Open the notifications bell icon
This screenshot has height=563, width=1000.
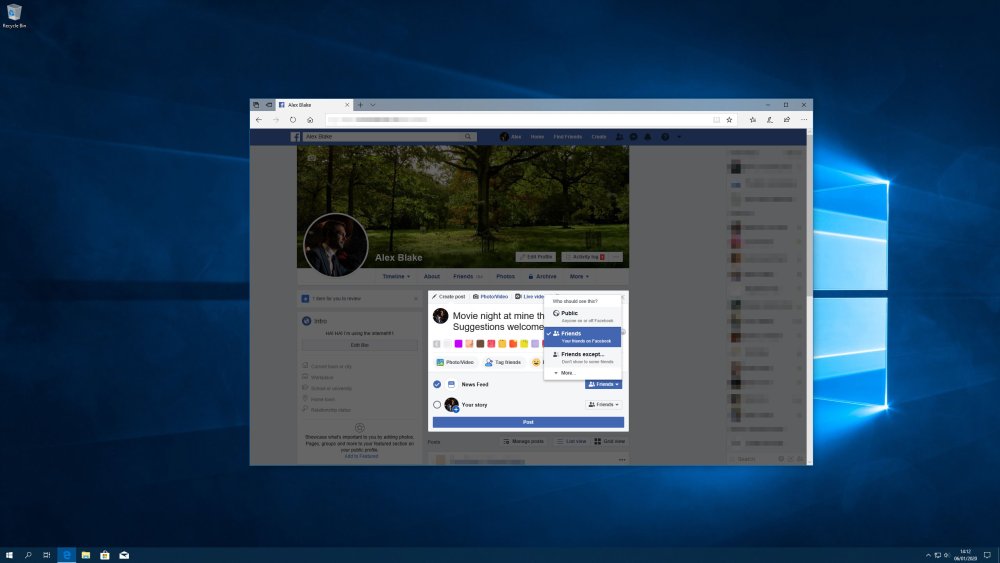(648, 136)
